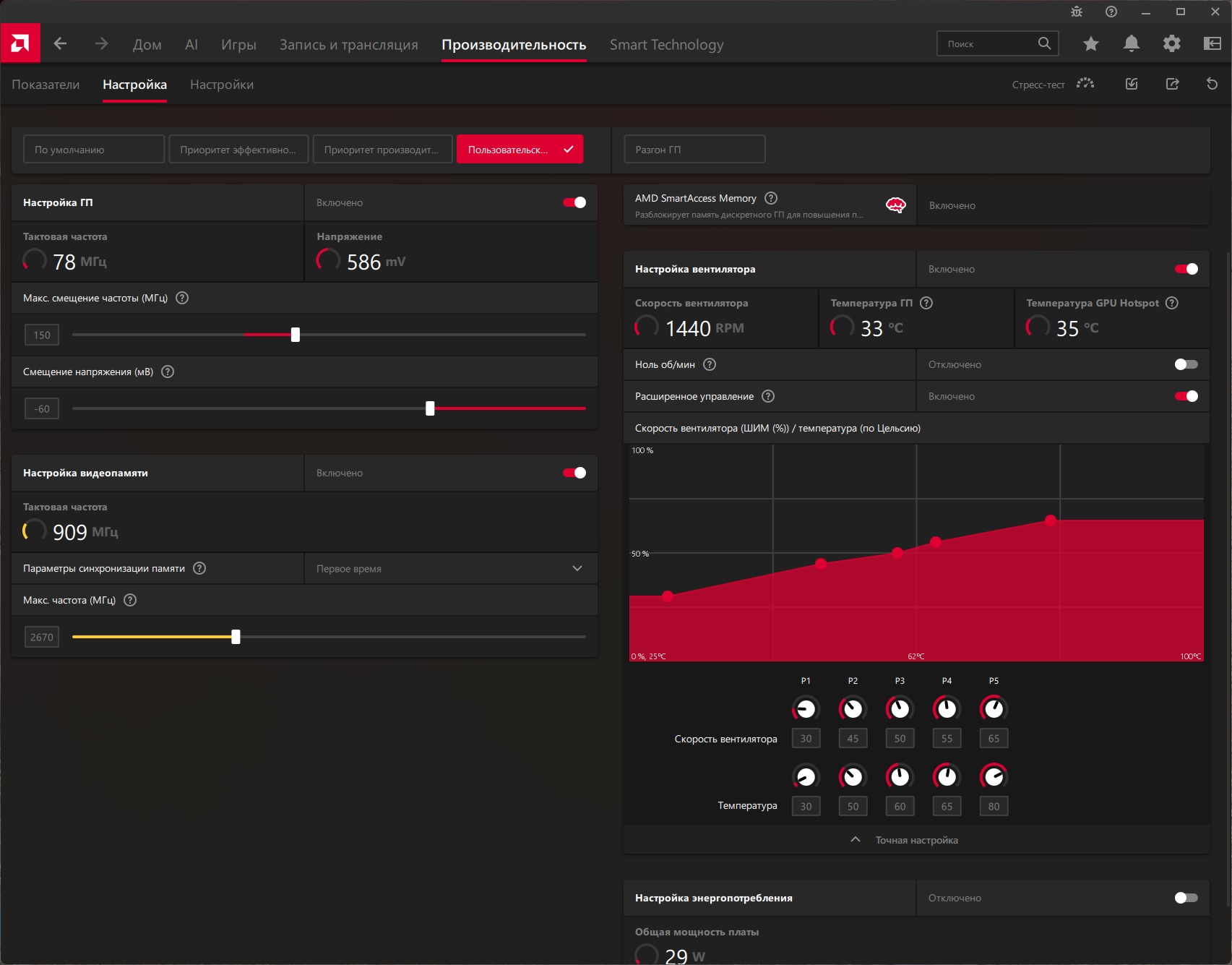This screenshot has width=1232, height=965.
Task: Collapse the Точная настройка section
Action: pyautogui.click(x=916, y=840)
